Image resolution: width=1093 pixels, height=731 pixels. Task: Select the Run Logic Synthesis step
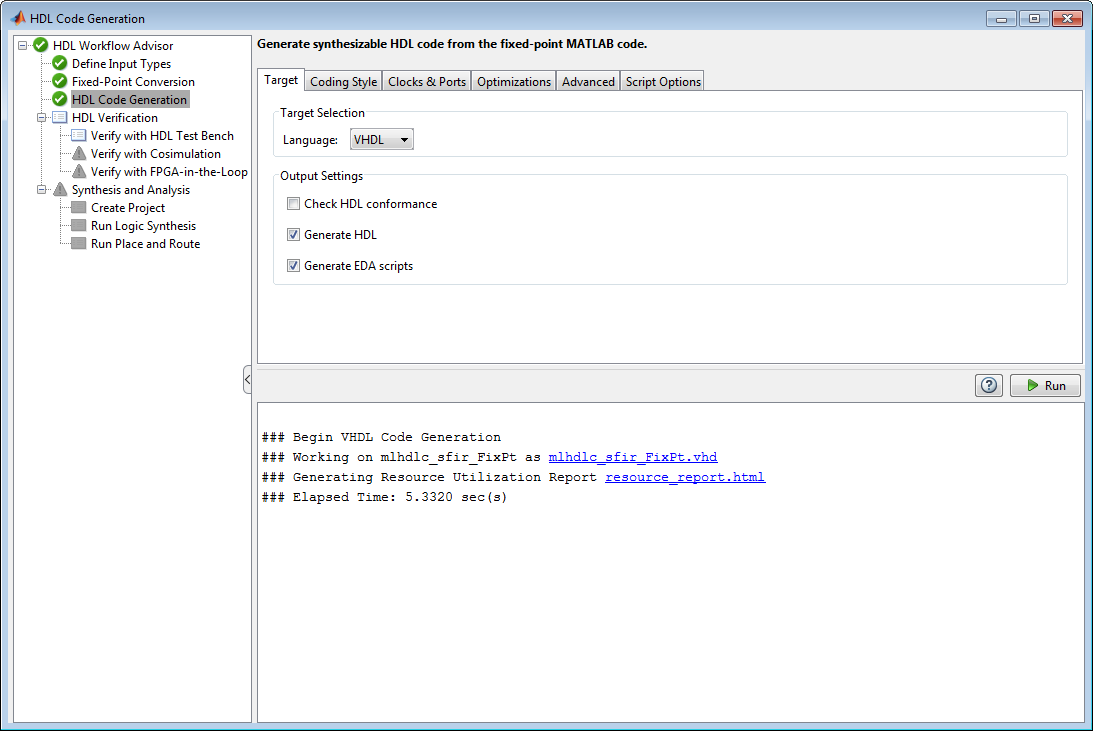pos(144,226)
